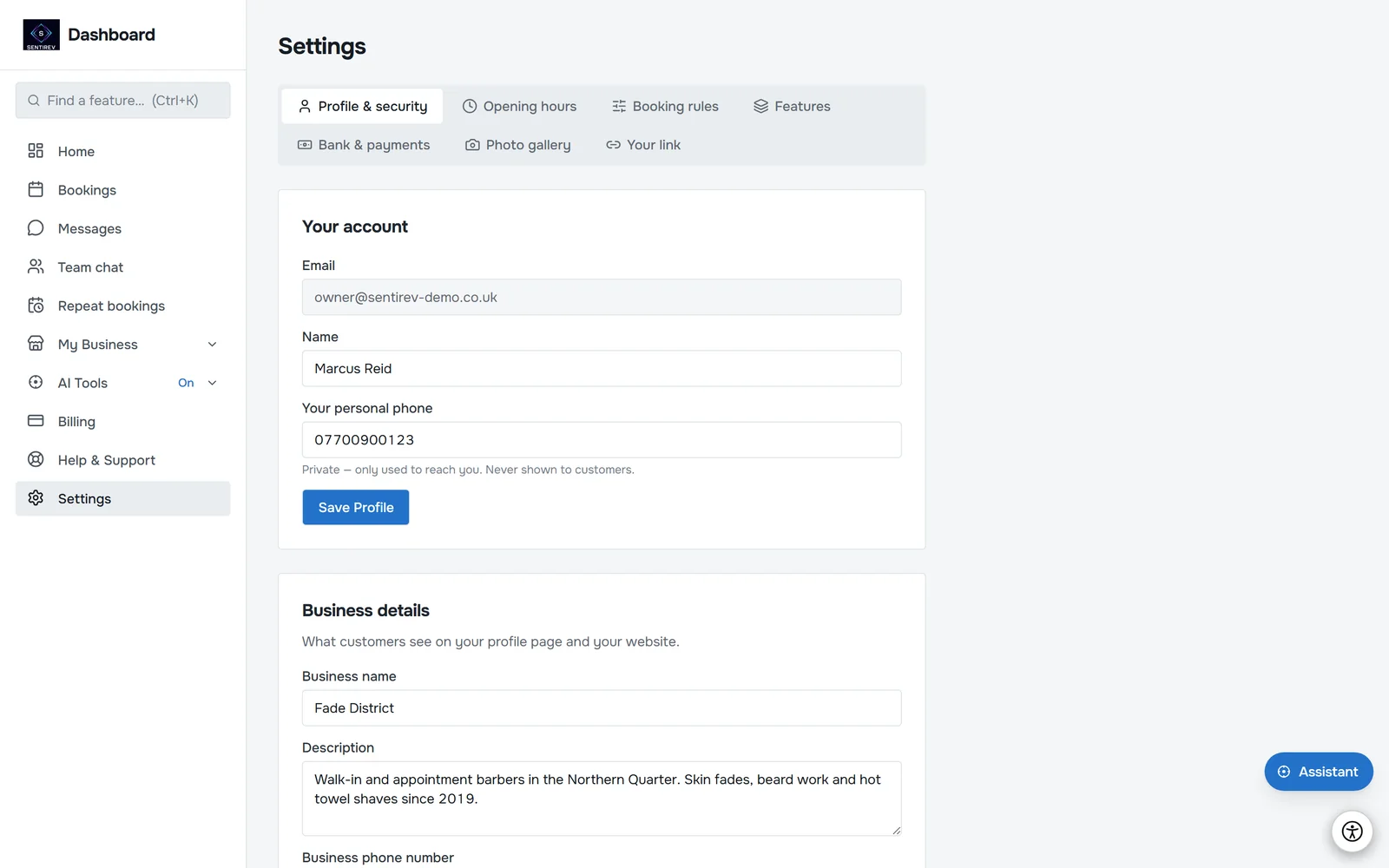The width and height of the screenshot is (1389, 868).
Task: Click the chain link icon on Your link
Action: (x=613, y=145)
